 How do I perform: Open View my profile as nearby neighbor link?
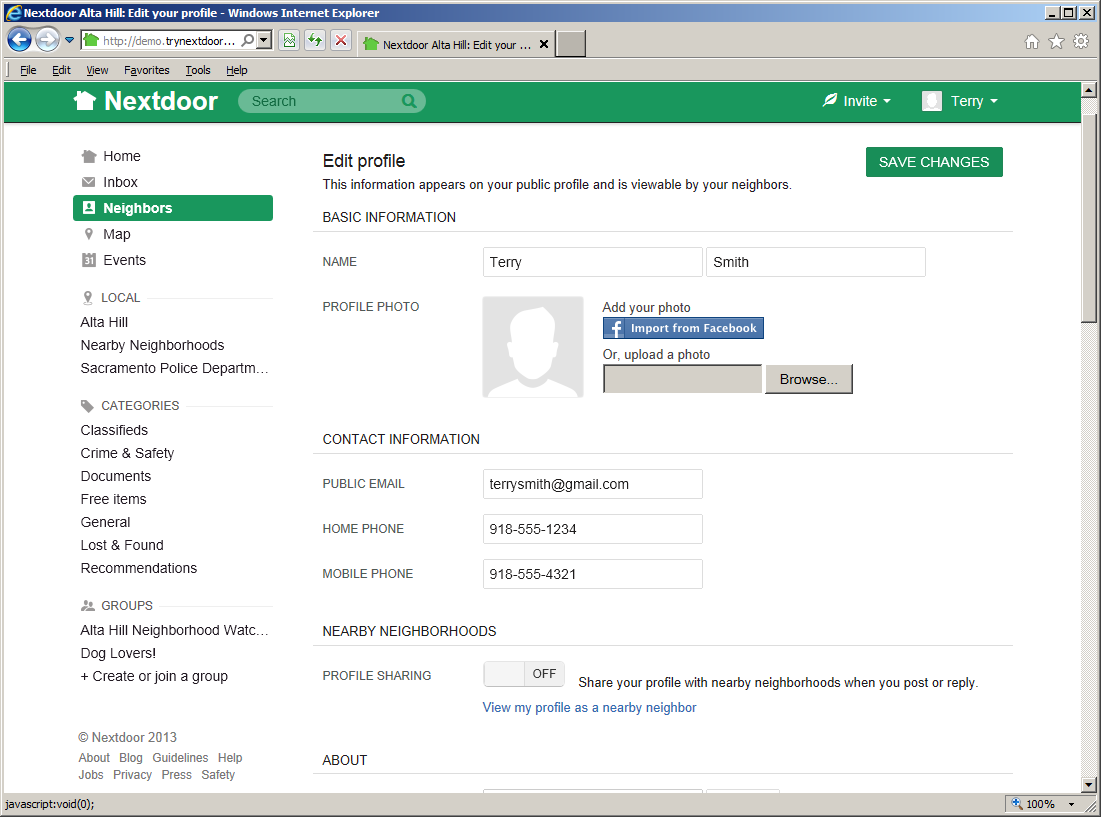[x=589, y=707]
